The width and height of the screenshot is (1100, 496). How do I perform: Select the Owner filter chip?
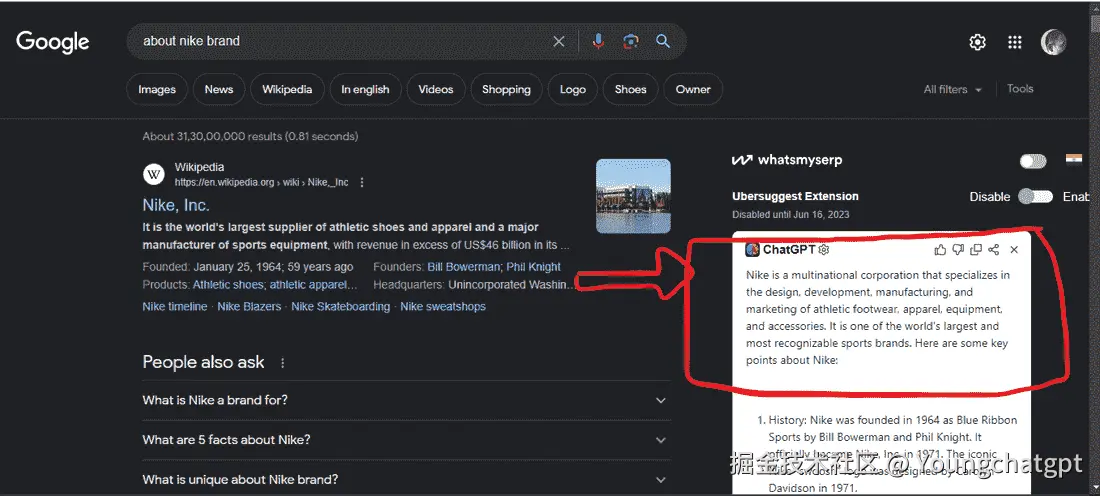tap(693, 89)
